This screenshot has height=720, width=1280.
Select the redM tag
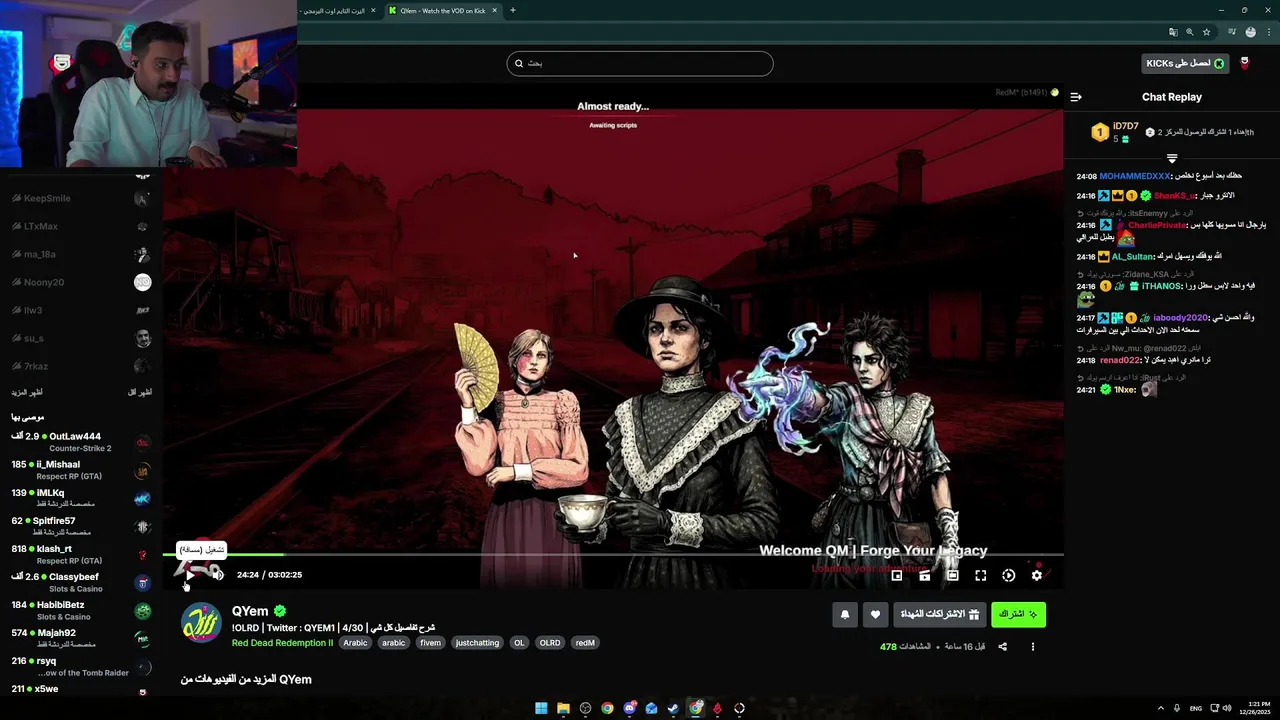[x=585, y=643]
